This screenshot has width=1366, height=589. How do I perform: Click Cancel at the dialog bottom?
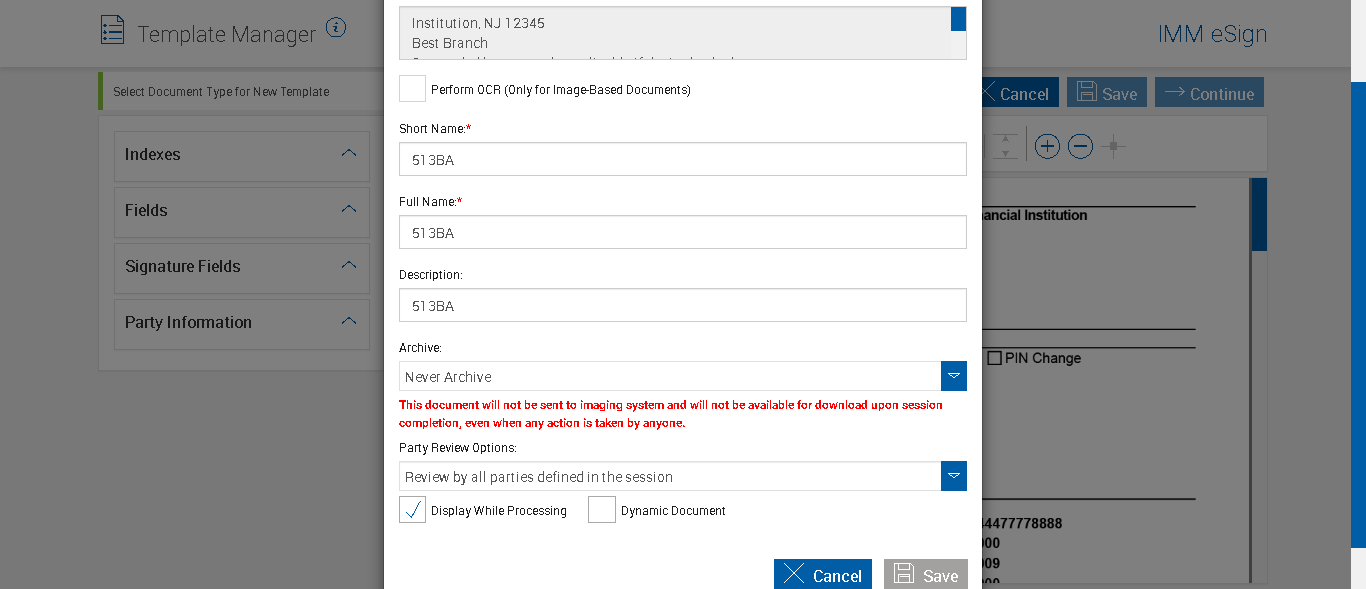[822, 575]
